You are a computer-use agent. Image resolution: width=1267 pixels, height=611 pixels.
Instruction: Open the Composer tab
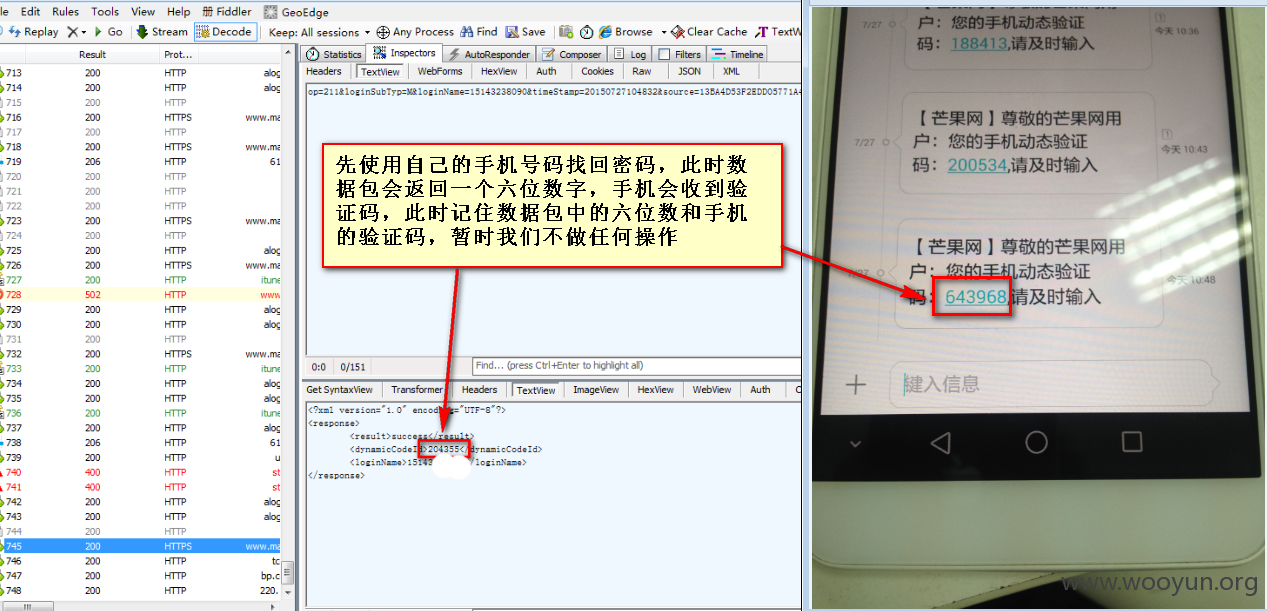pyautogui.click(x=573, y=54)
